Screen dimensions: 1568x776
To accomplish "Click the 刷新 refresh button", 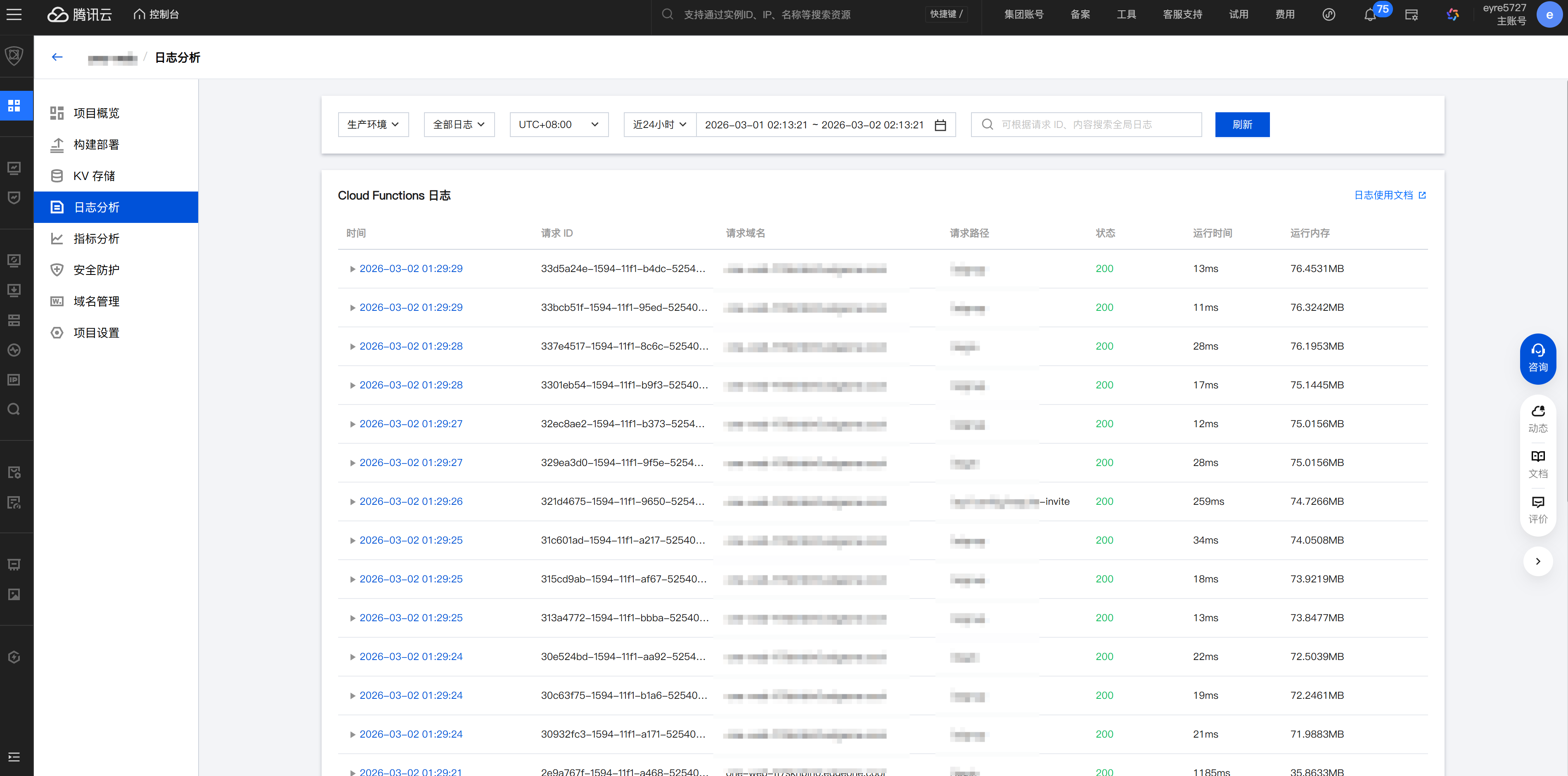I will click(x=1242, y=125).
